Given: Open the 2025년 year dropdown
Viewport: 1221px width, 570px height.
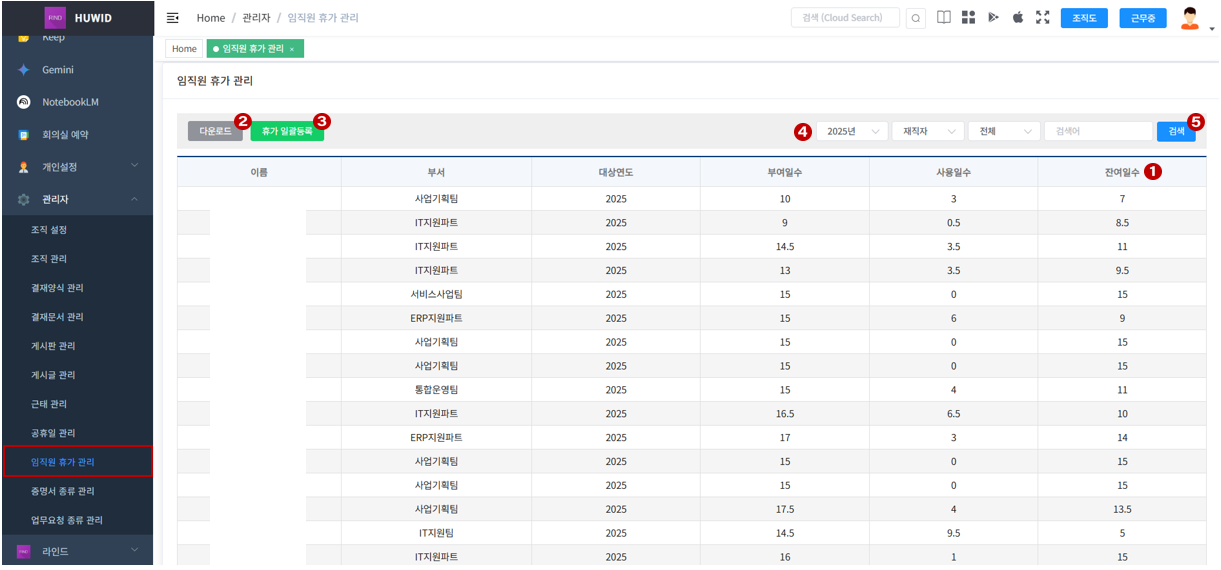Looking at the screenshot, I should click(x=852, y=132).
